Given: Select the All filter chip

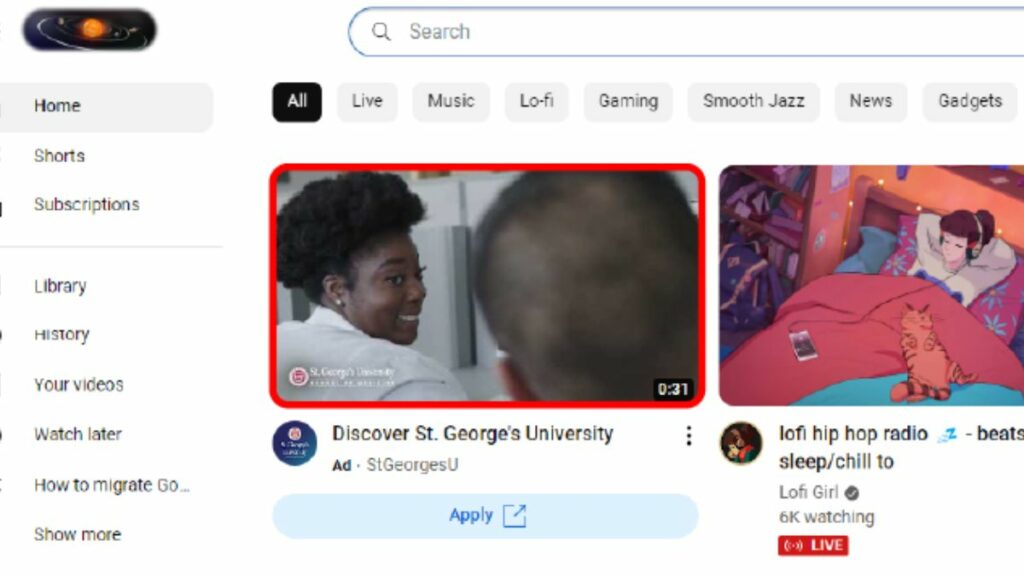Looking at the screenshot, I should click(x=297, y=101).
